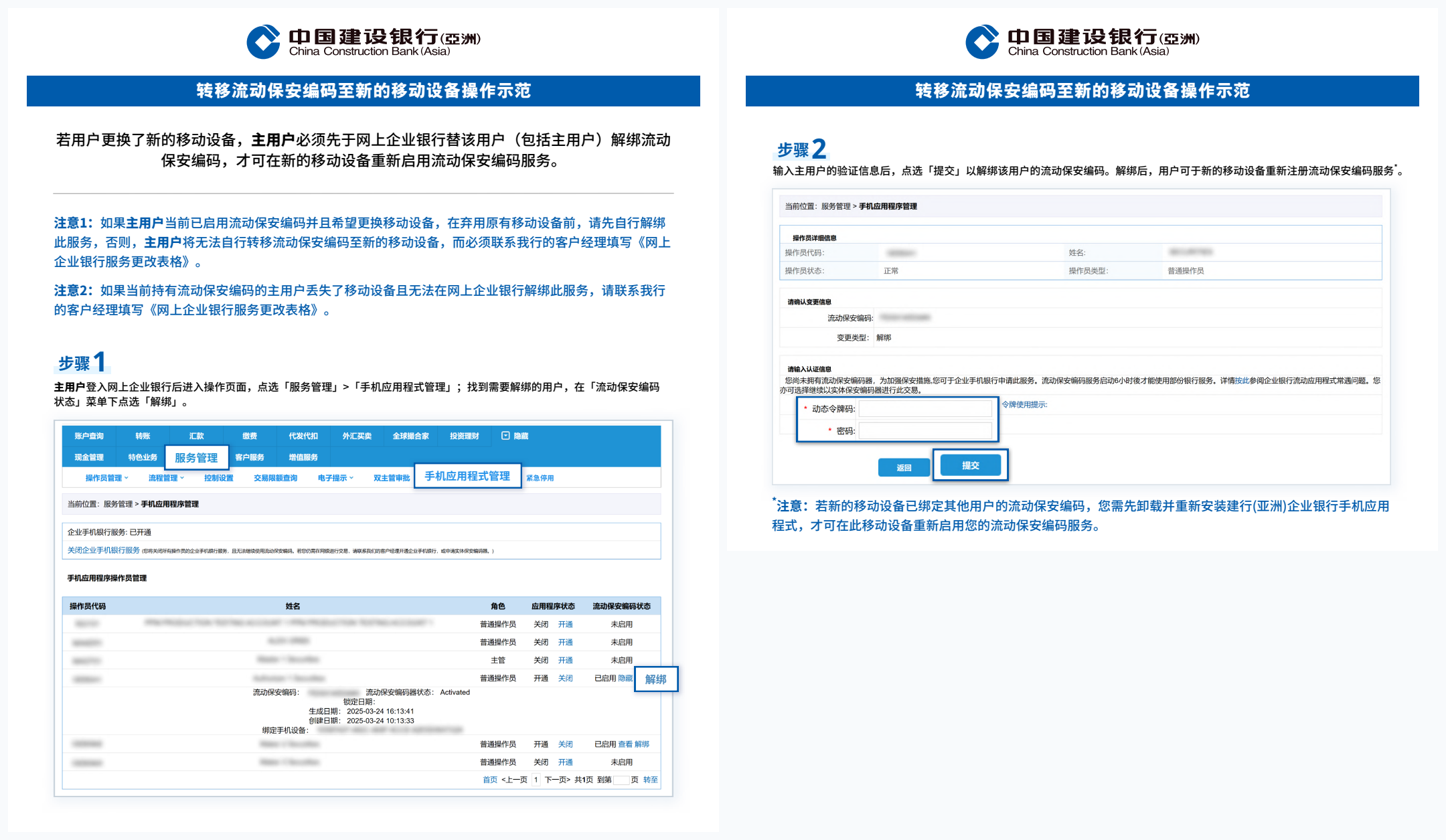The height and width of the screenshot is (840, 1446).
Task: Click the 隐藏 link next to 已启用 in the table
Action: [x=625, y=678]
